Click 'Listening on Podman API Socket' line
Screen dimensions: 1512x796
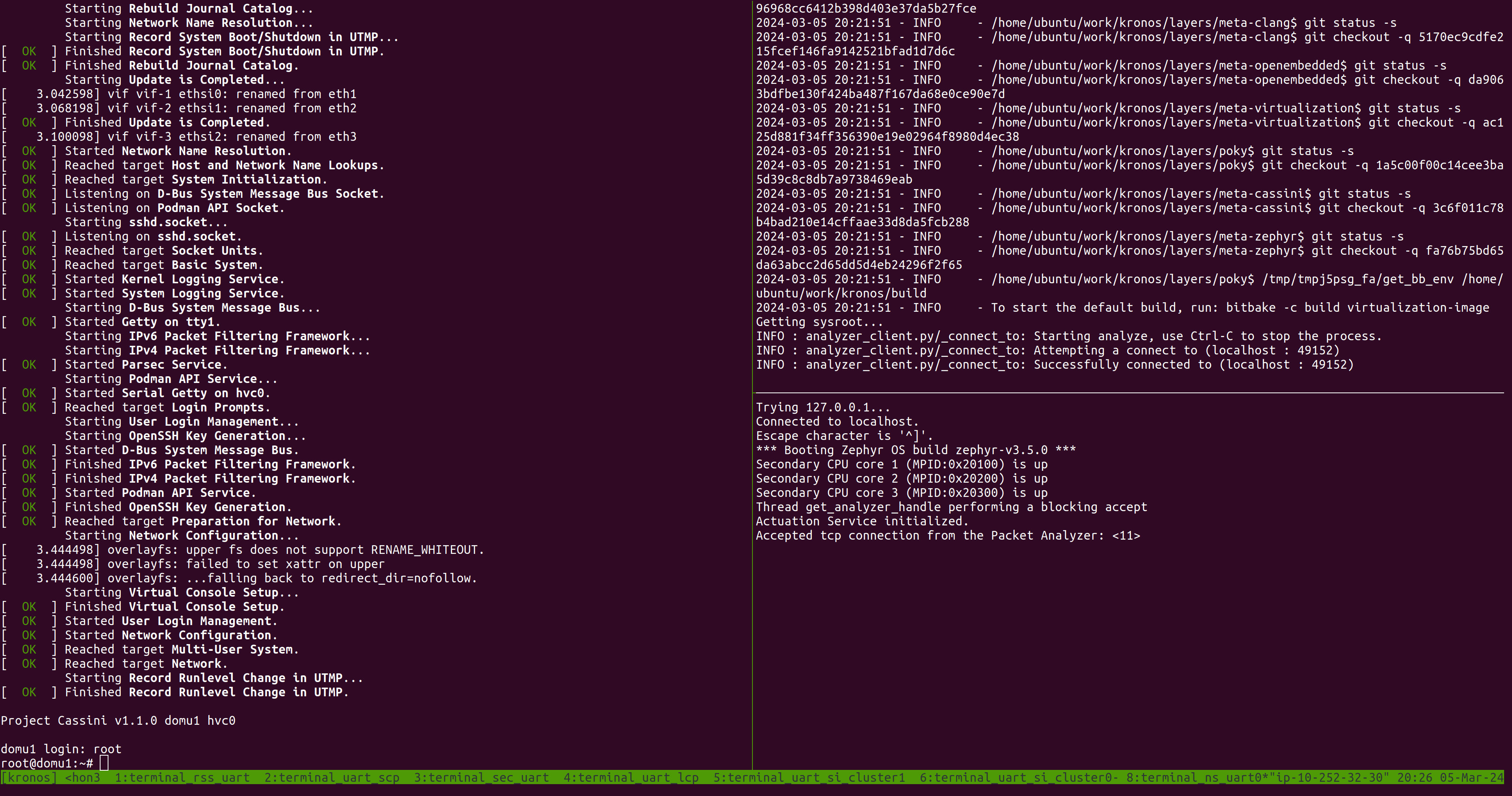click(142, 208)
